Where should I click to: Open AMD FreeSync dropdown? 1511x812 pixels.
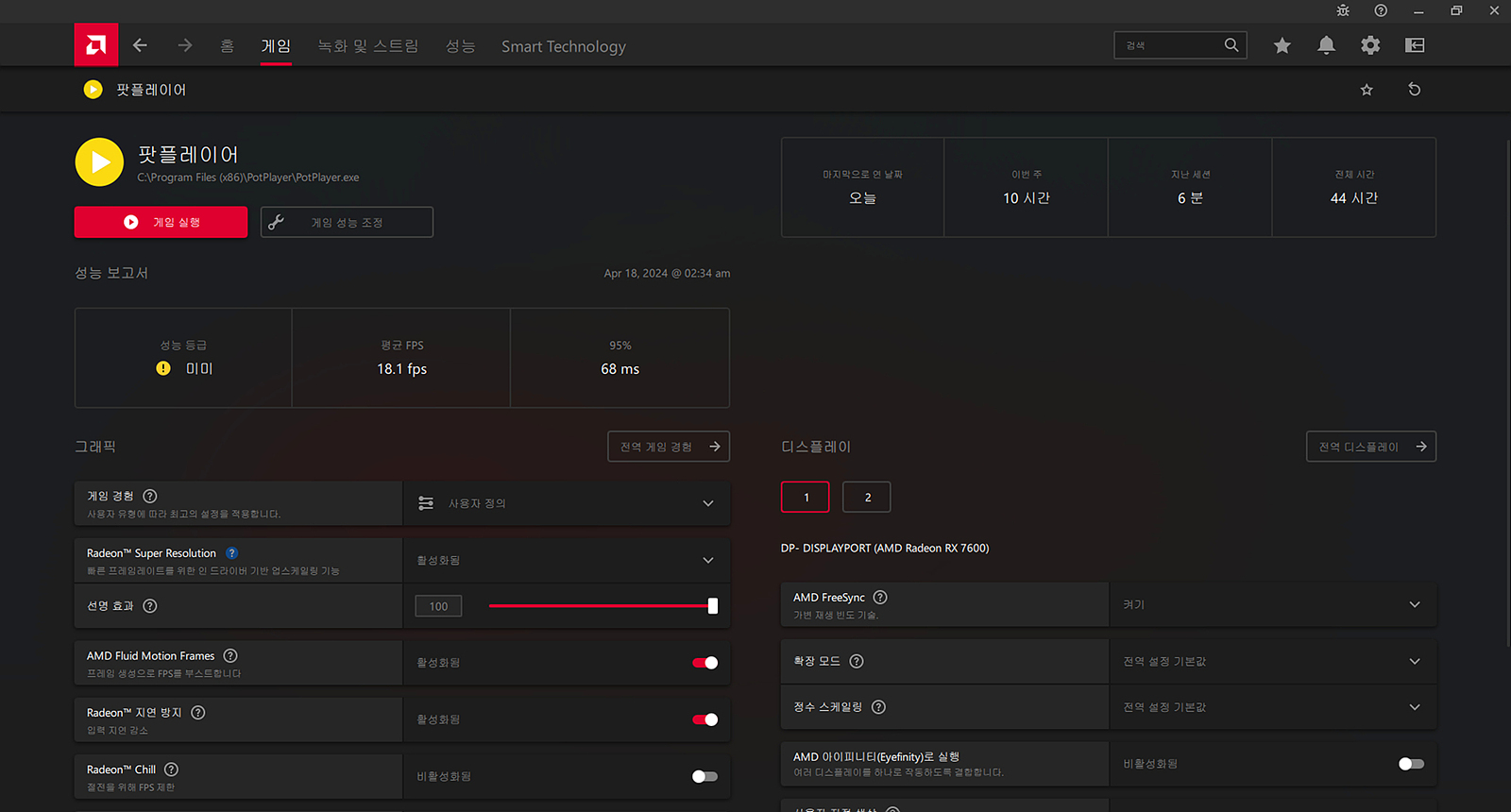(1414, 604)
